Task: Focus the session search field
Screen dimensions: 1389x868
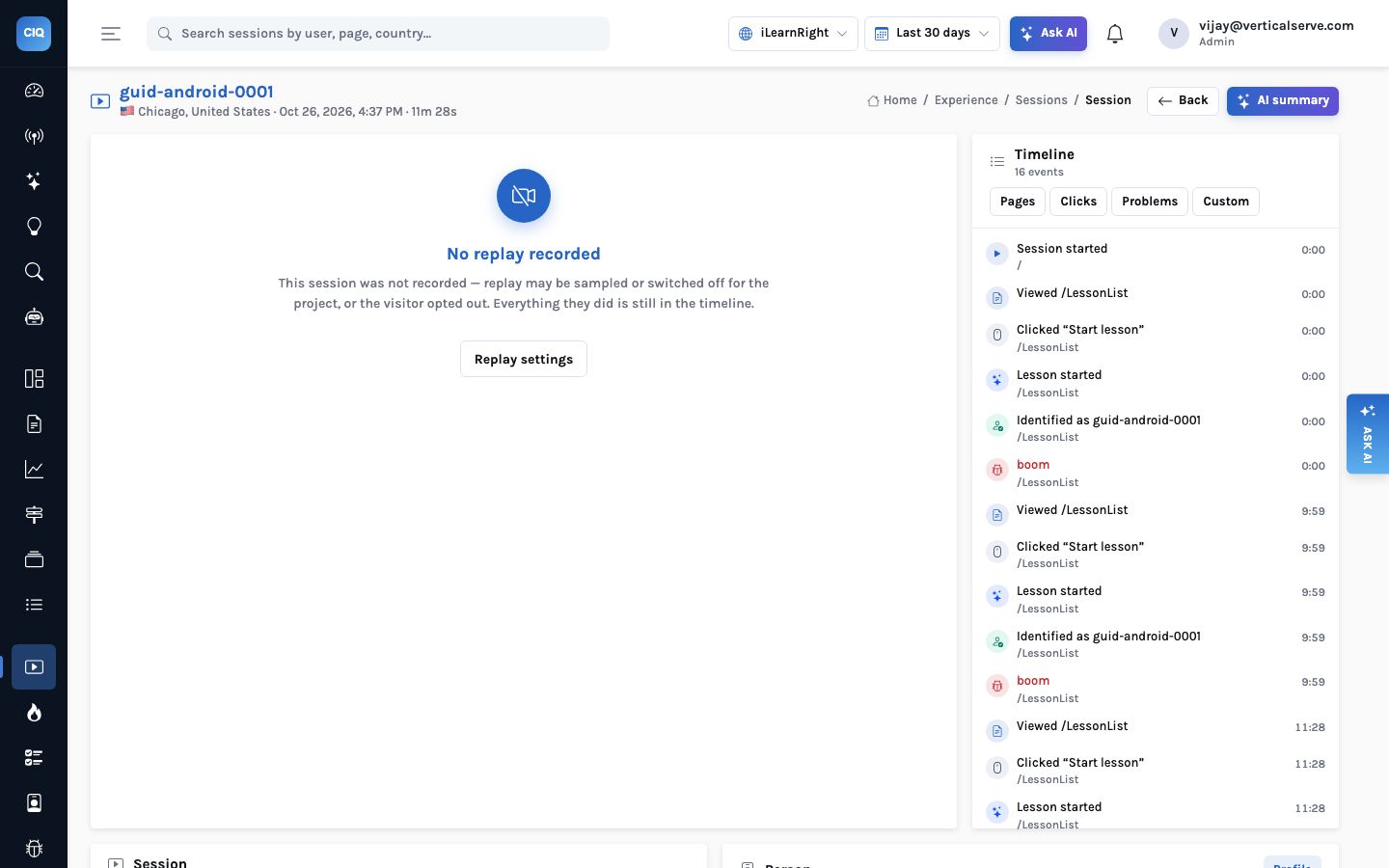Action: (378, 34)
